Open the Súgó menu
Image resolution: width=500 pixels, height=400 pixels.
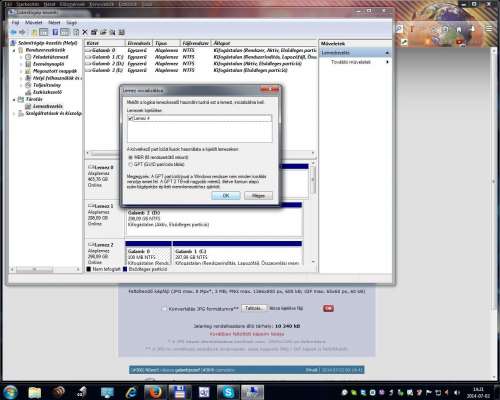click(71, 22)
